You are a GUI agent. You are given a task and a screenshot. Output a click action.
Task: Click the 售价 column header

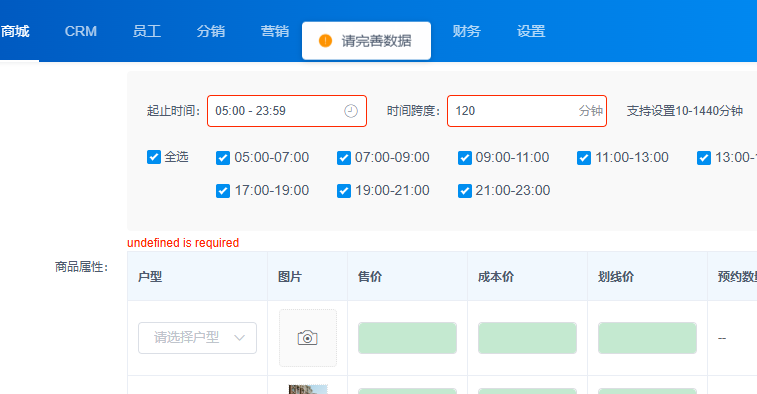tap(370, 277)
